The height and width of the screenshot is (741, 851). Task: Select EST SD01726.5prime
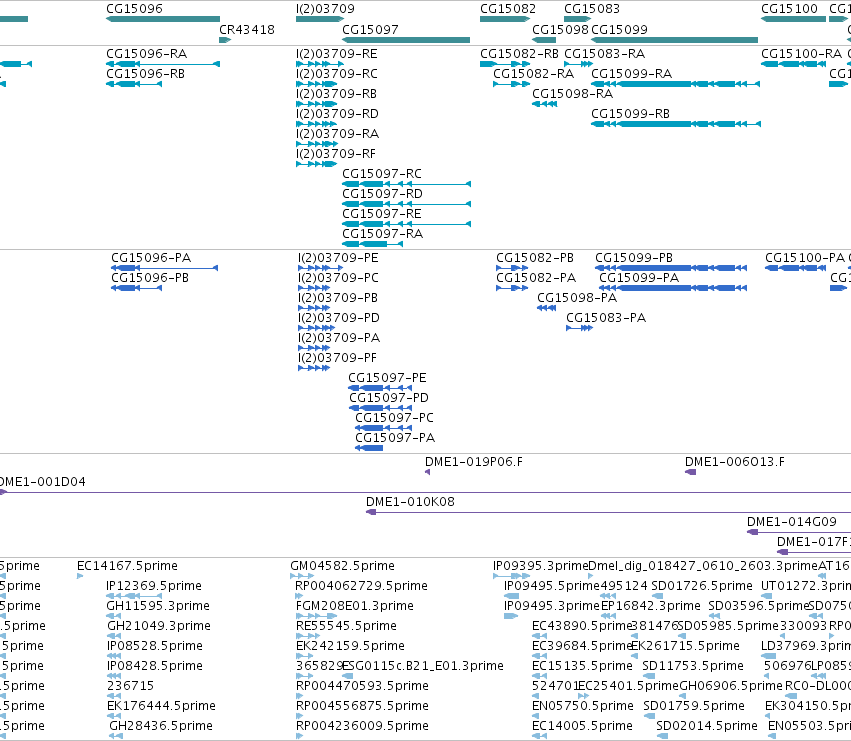pos(702,586)
